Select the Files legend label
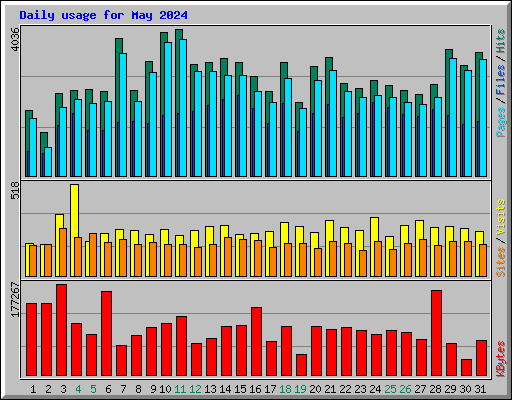 click(x=501, y=80)
